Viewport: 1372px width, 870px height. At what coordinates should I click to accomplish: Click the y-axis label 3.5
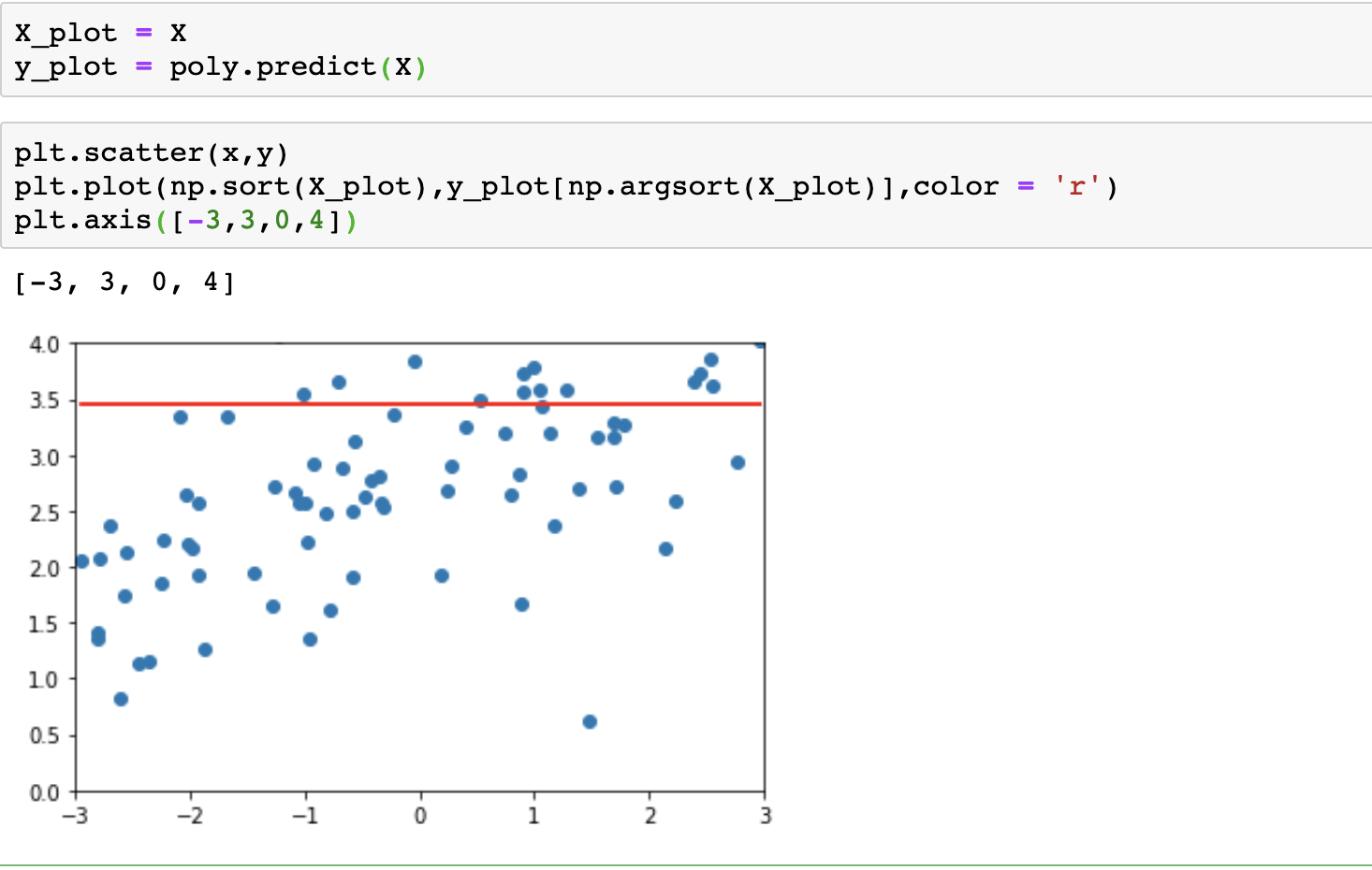click(x=44, y=401)
